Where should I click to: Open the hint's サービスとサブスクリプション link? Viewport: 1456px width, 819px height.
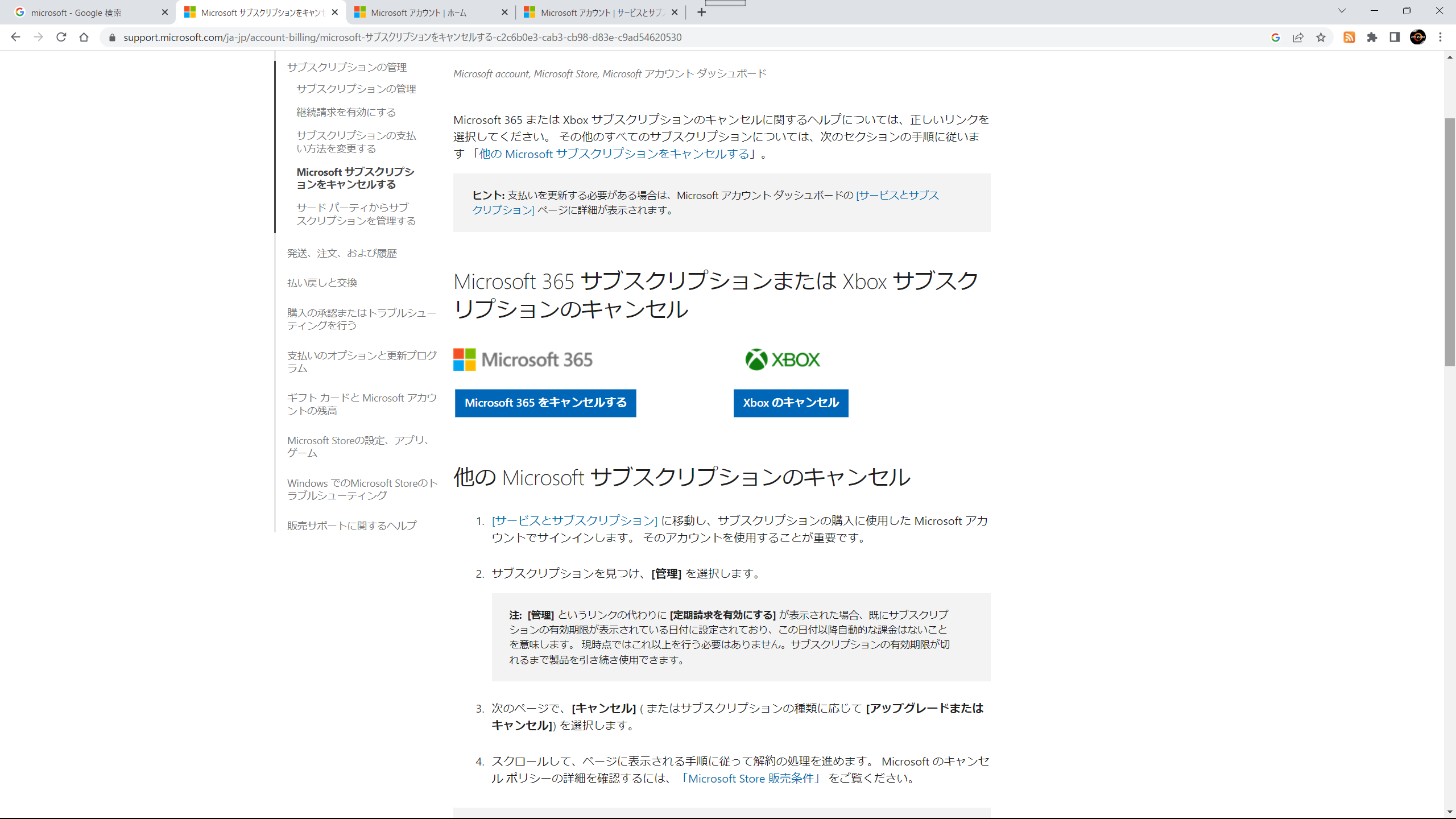click(x=705, y=202)
